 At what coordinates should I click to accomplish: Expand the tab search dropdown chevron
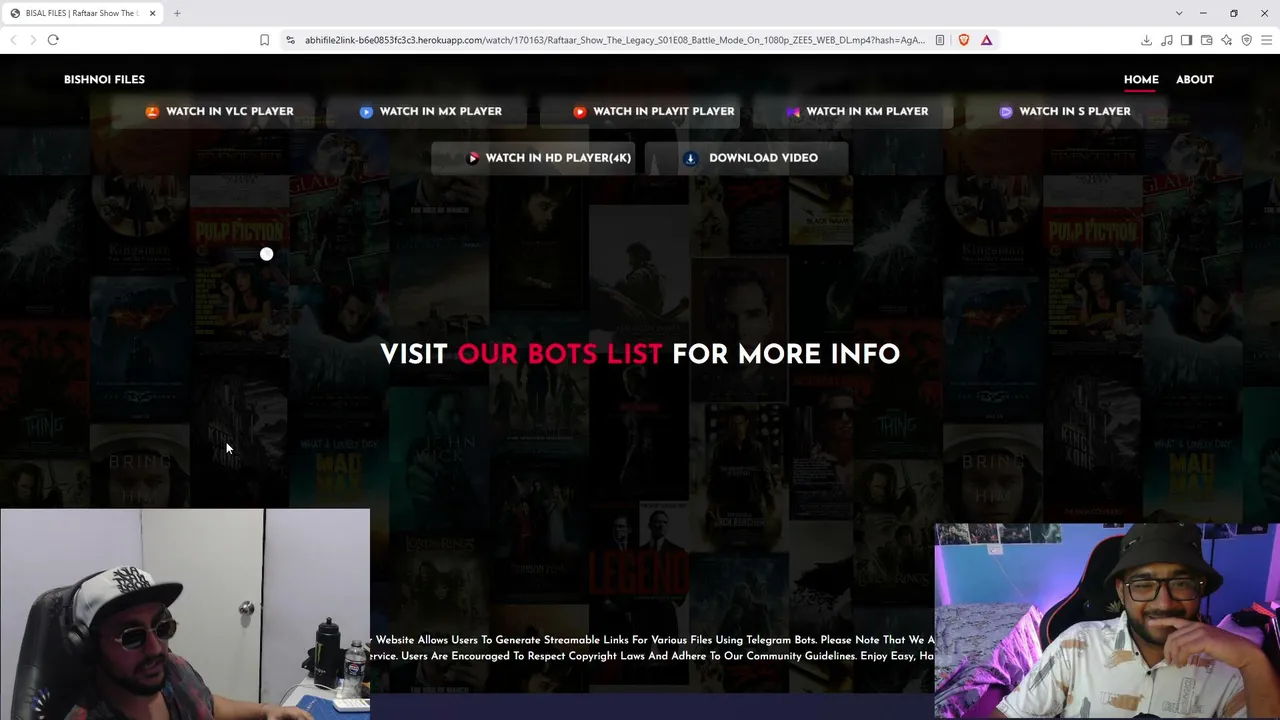tap(1179, 13)
